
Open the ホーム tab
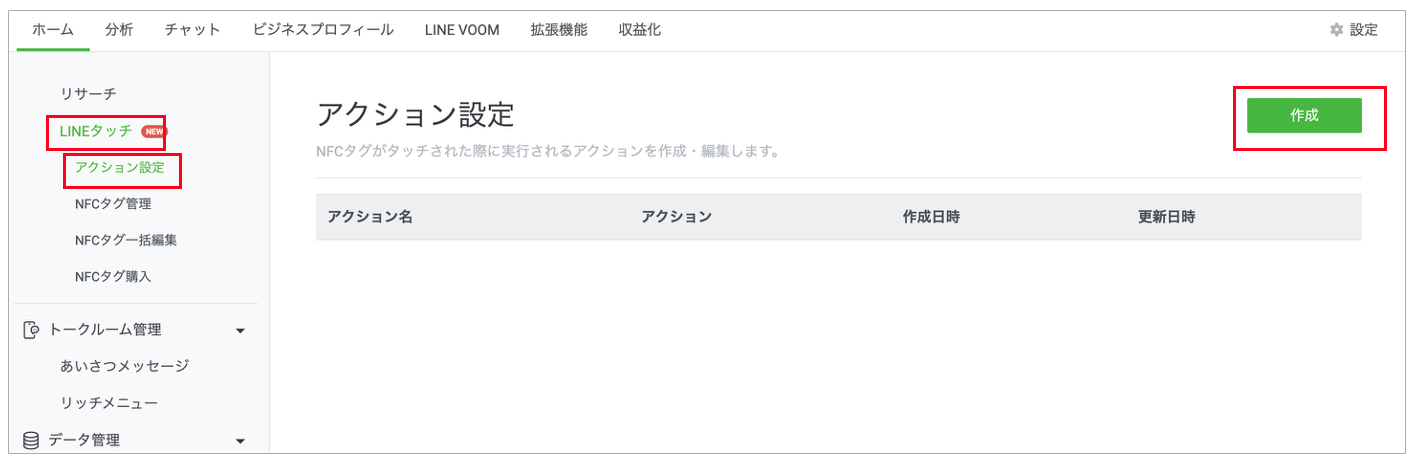point(53,30)
